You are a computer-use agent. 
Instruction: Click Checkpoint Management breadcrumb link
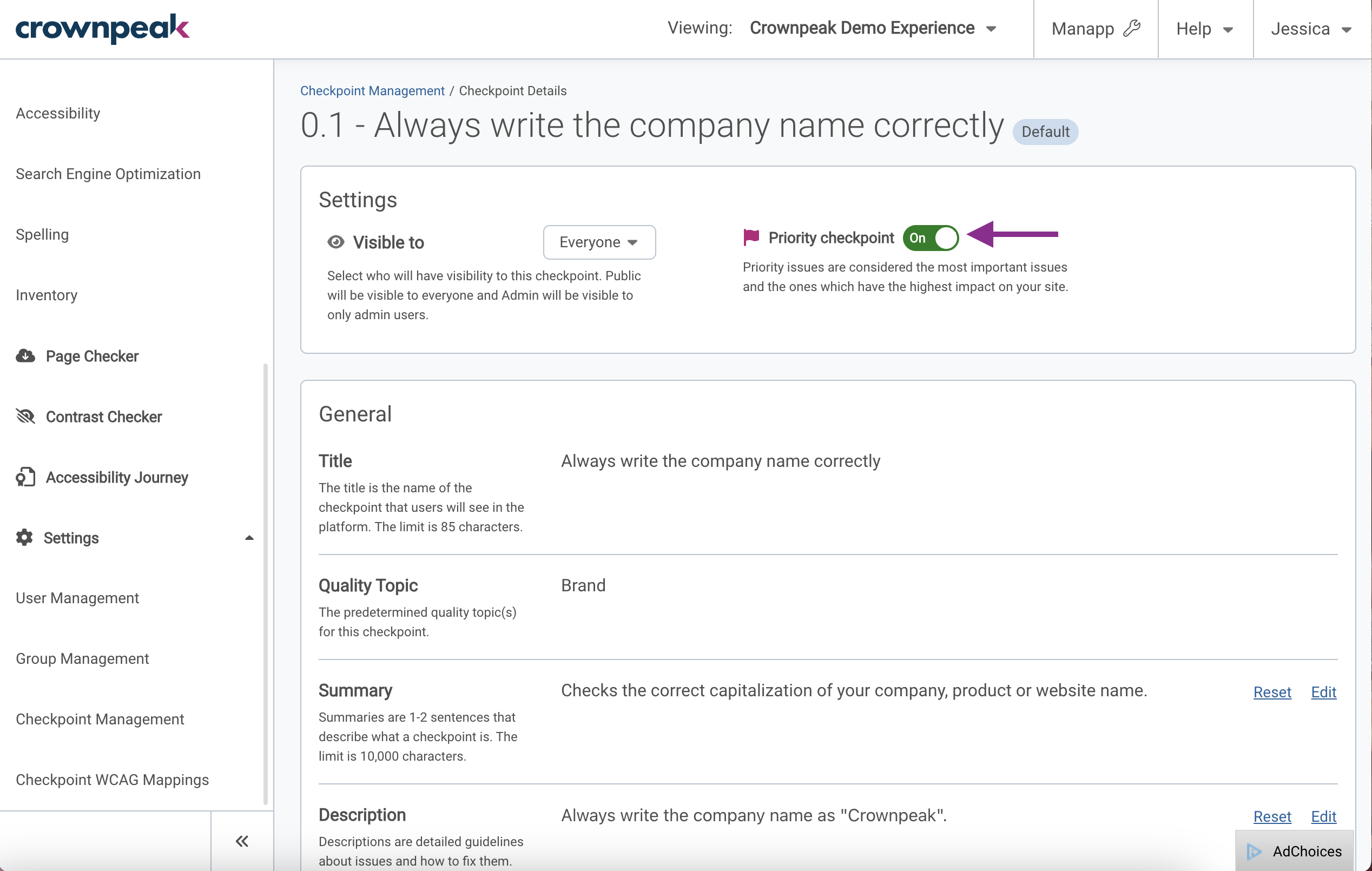click(x=372, y=90)
